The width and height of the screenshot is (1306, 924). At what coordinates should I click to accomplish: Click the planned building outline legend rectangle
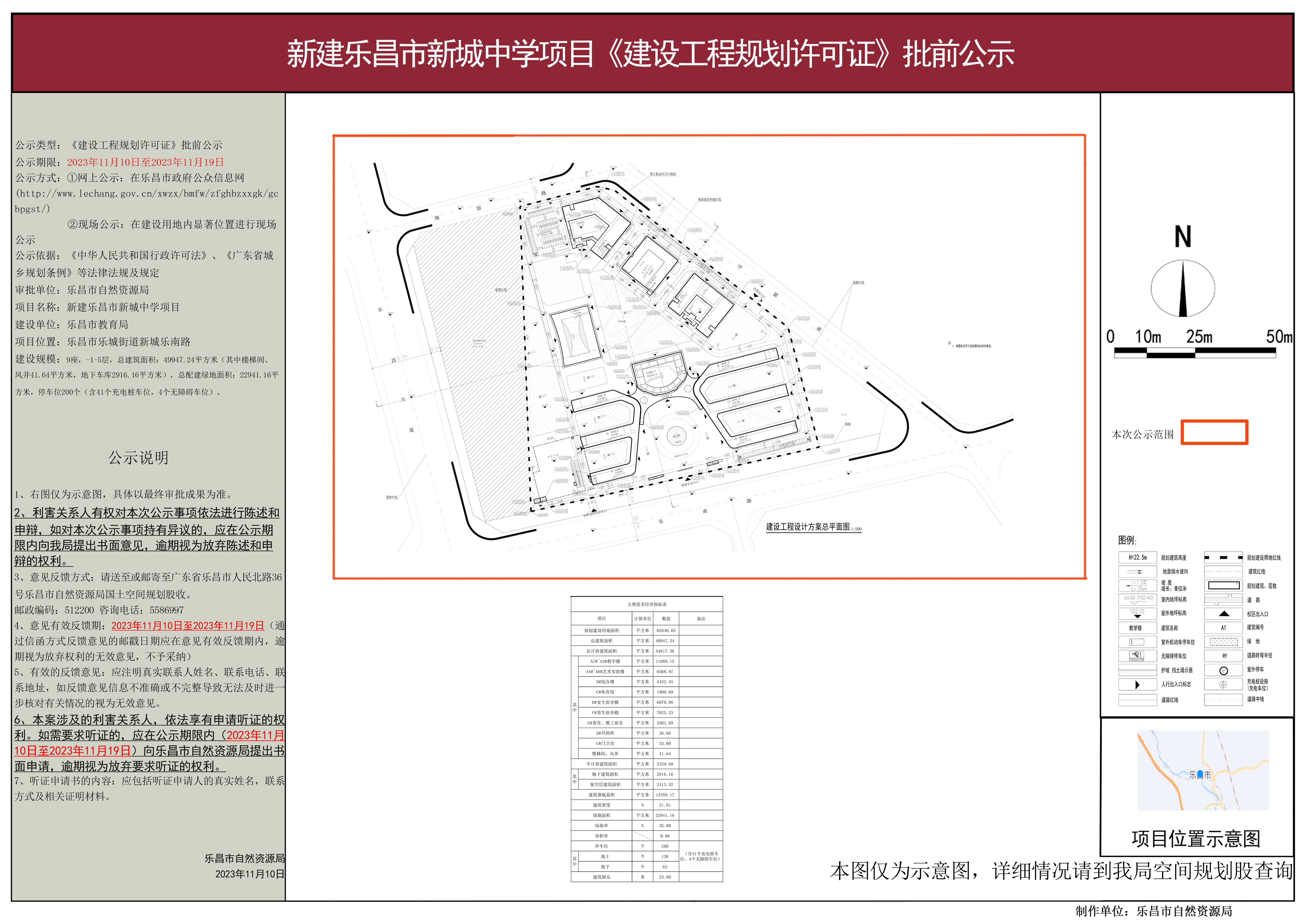[x=1224, y=585]
